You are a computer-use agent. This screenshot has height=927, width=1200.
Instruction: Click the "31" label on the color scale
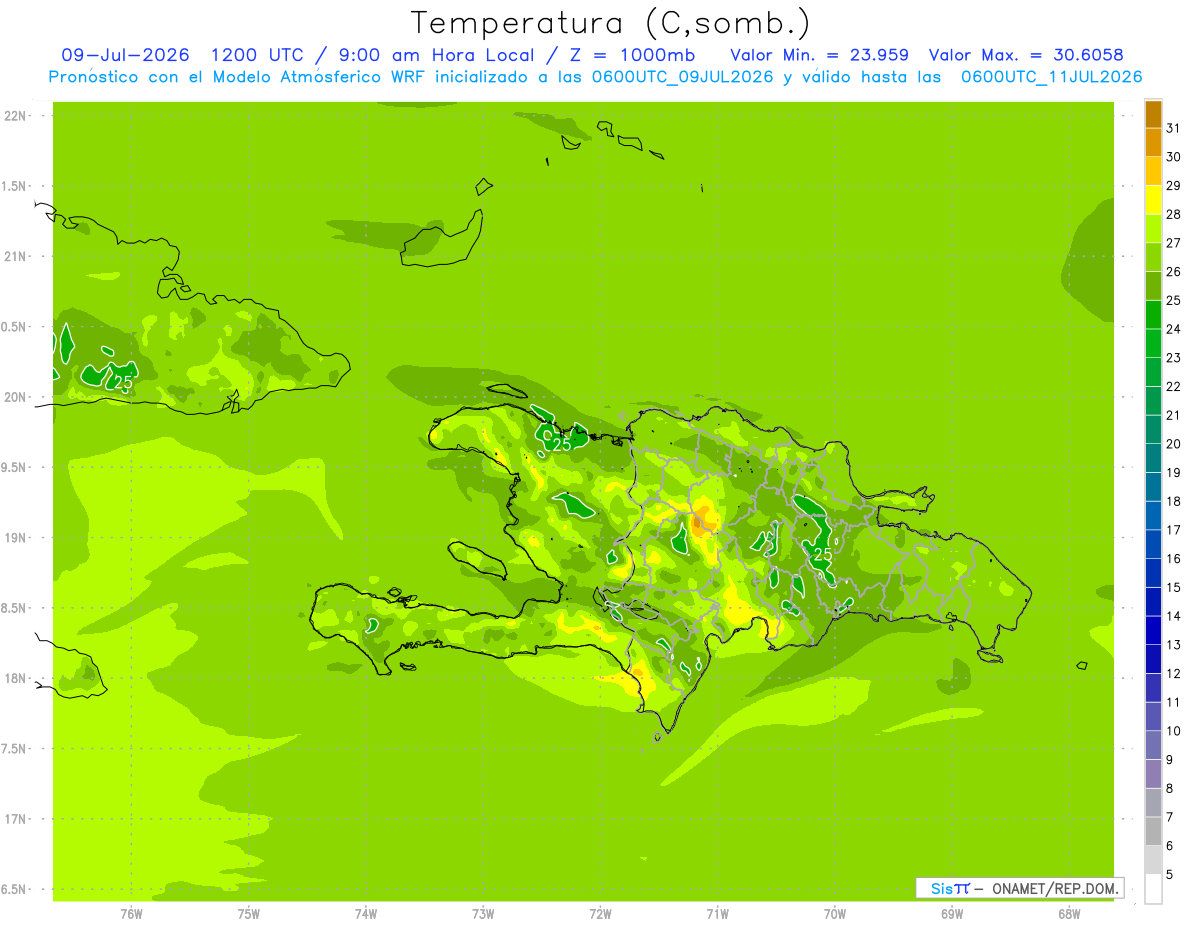[x=1173, y=128]
